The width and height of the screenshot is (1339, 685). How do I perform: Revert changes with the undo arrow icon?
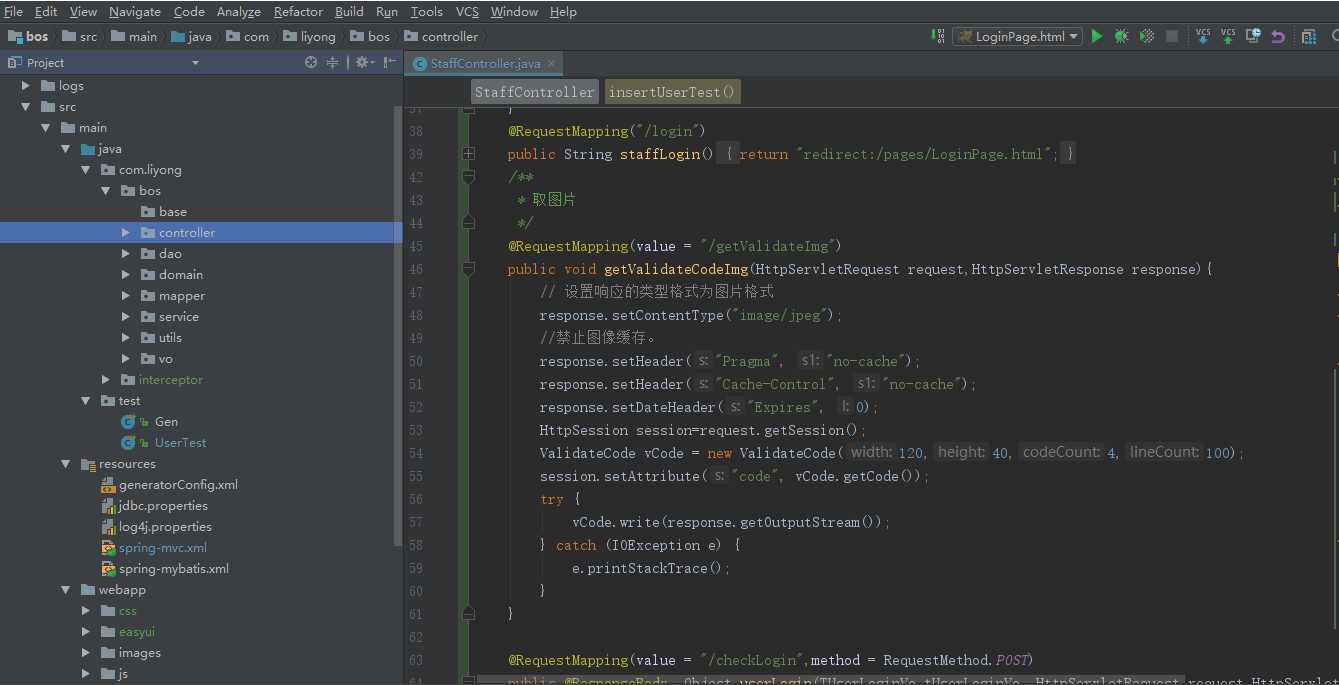(1278, 36)
